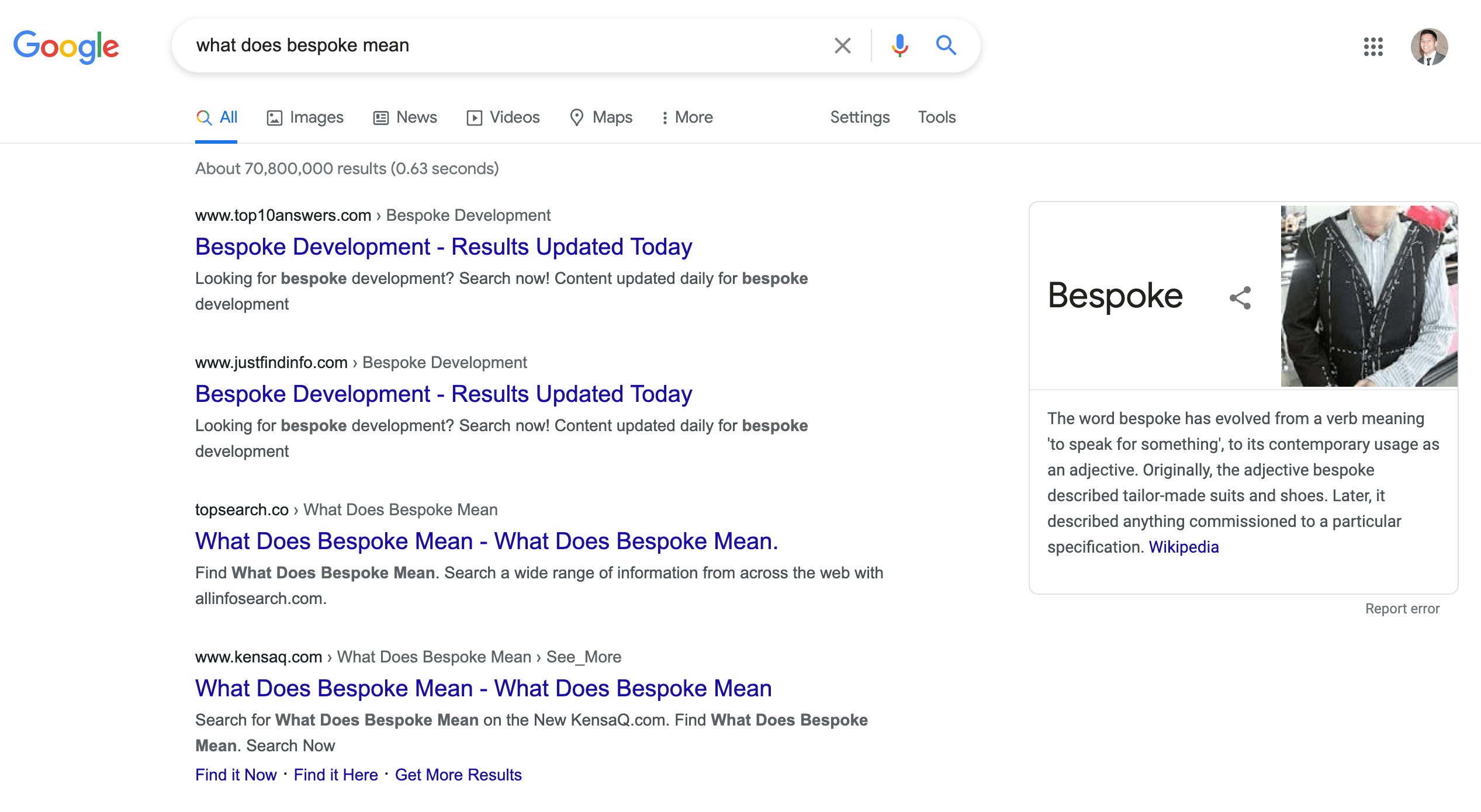Image resolution: width=1481 pixels, height=812 pixels.
Task: Open the Videos results tab
Action: pyautogui.click(x=503, y=117)
